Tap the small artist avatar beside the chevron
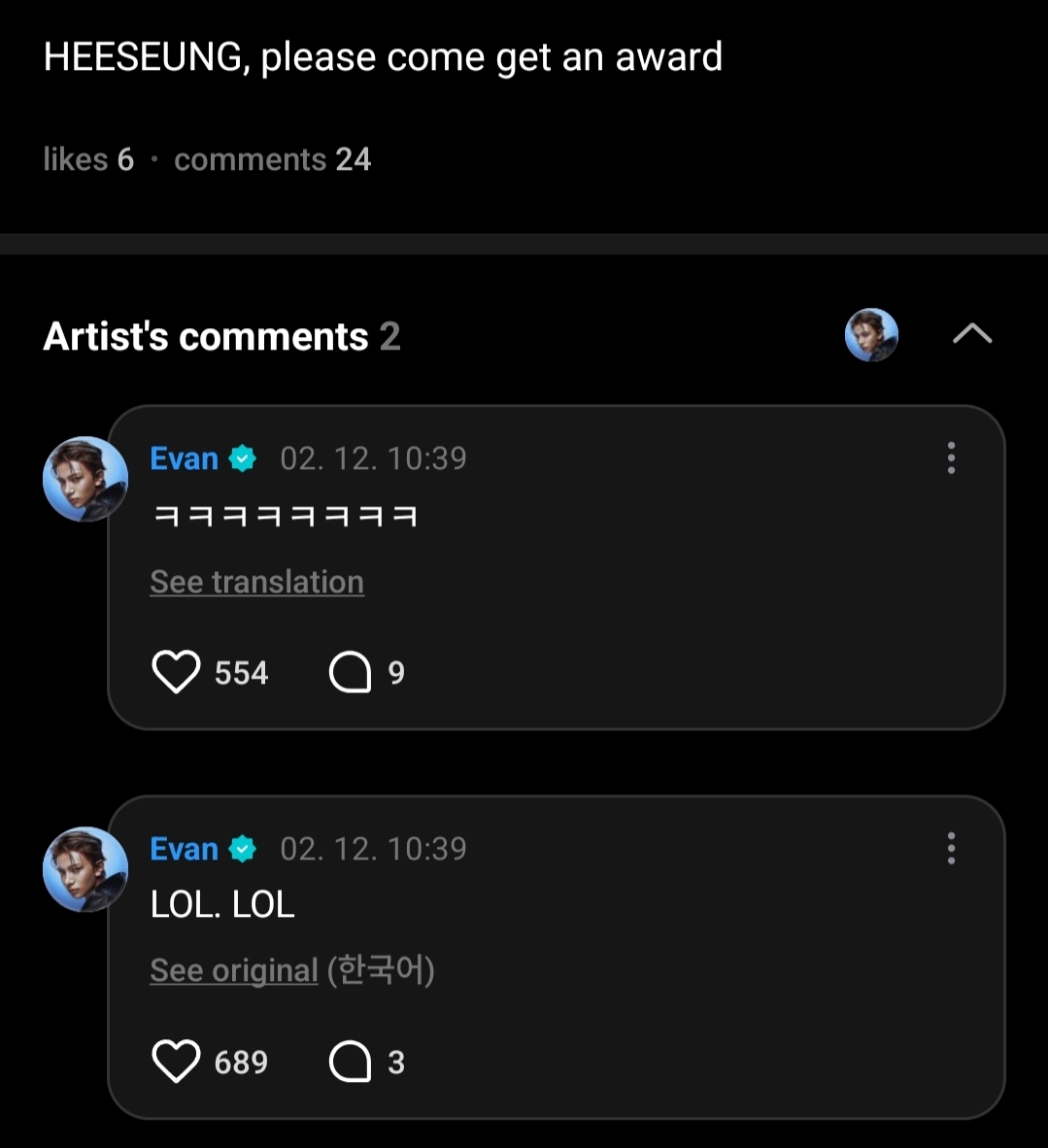Image resolution: width=1048 pixels, height=1148 pixels. pos(871,335)
